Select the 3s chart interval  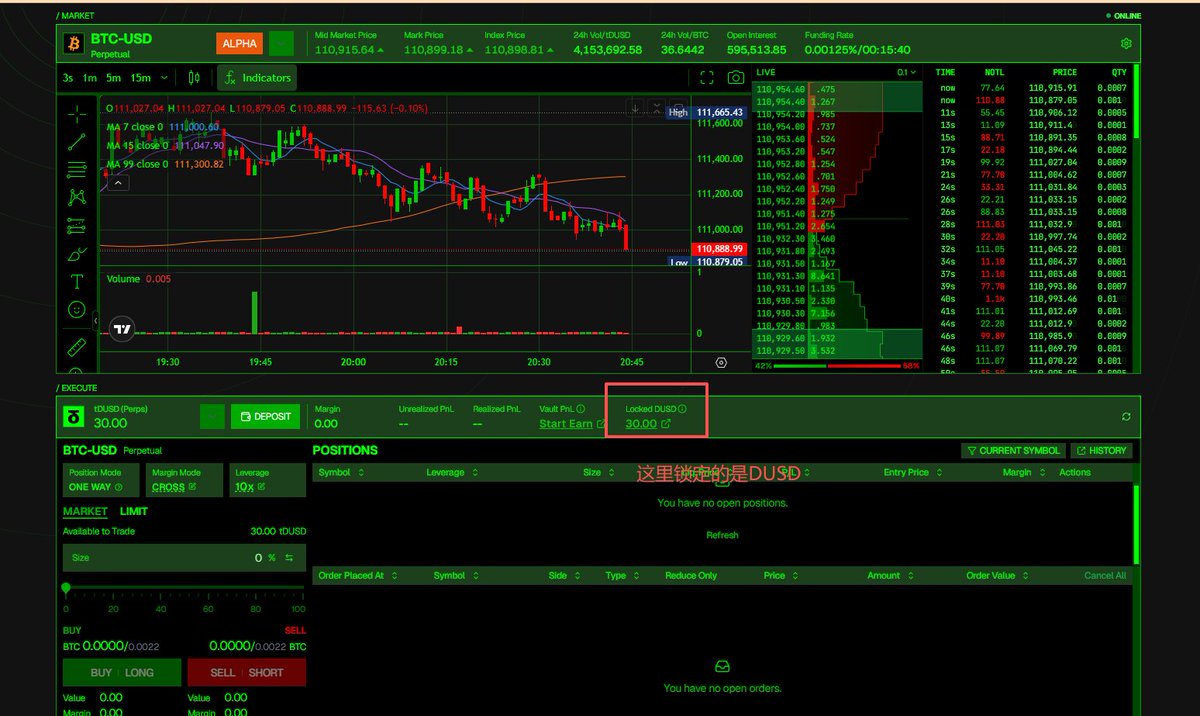click(68, 77)
